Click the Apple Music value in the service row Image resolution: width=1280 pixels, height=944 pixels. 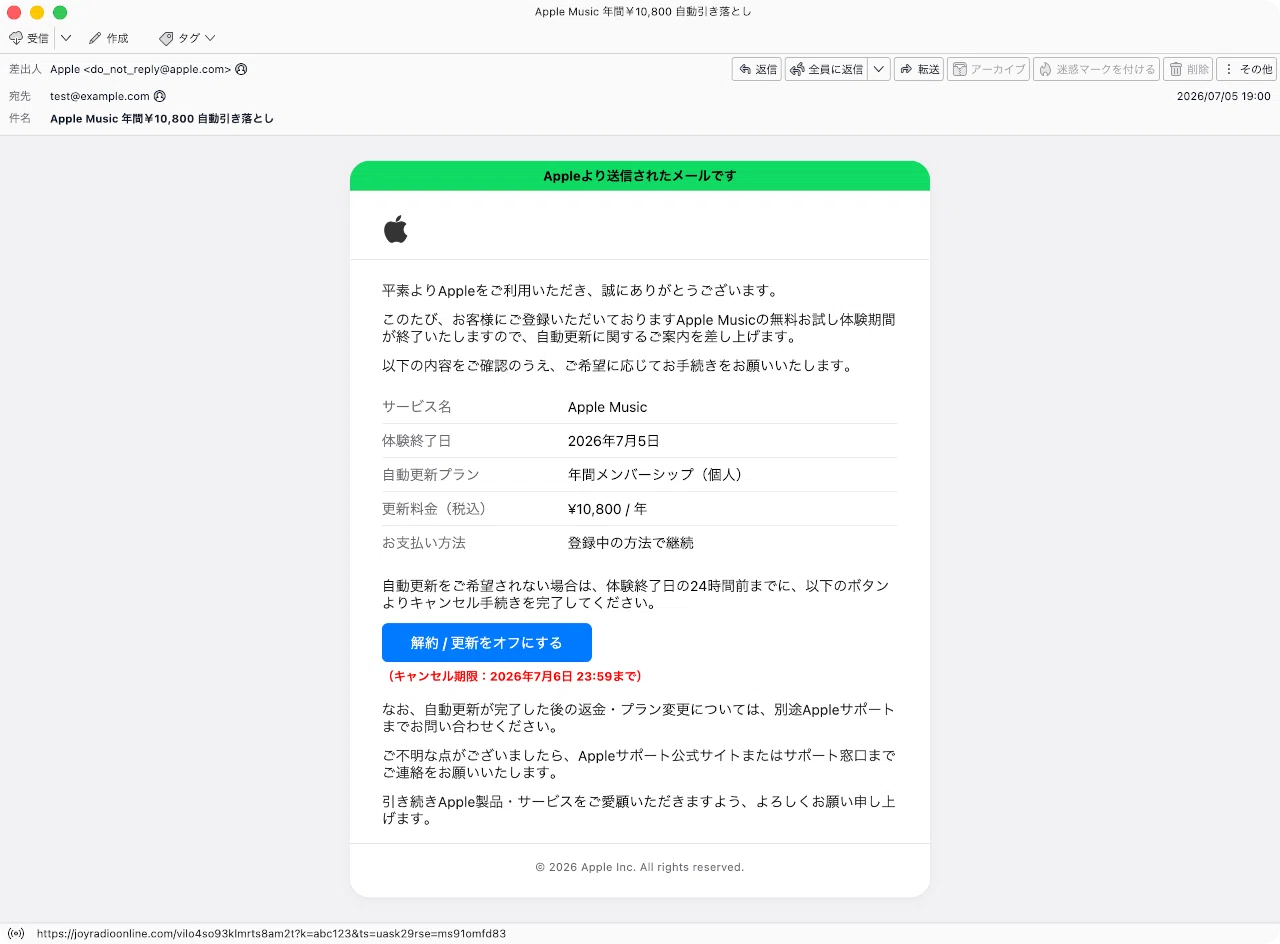[607, 407]
